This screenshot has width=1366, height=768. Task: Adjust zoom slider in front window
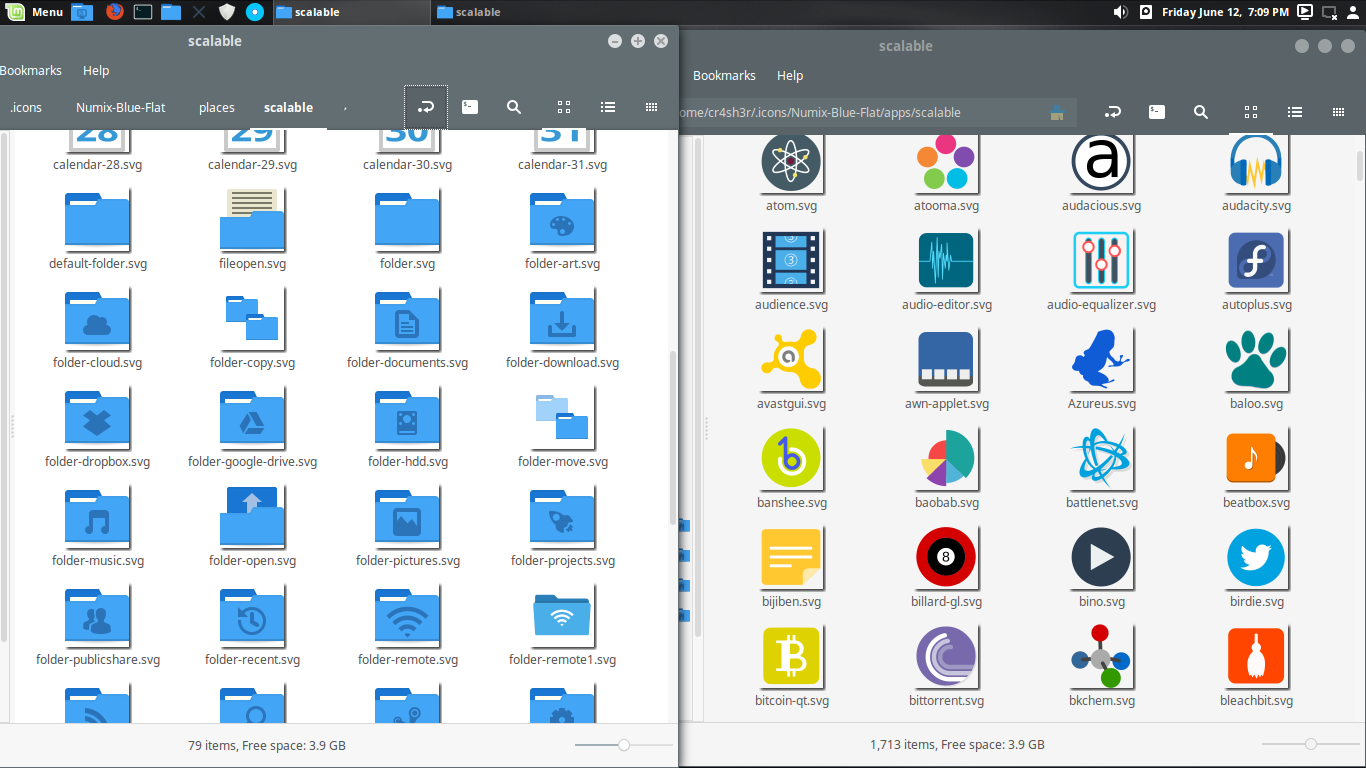(x=624, y=745)
